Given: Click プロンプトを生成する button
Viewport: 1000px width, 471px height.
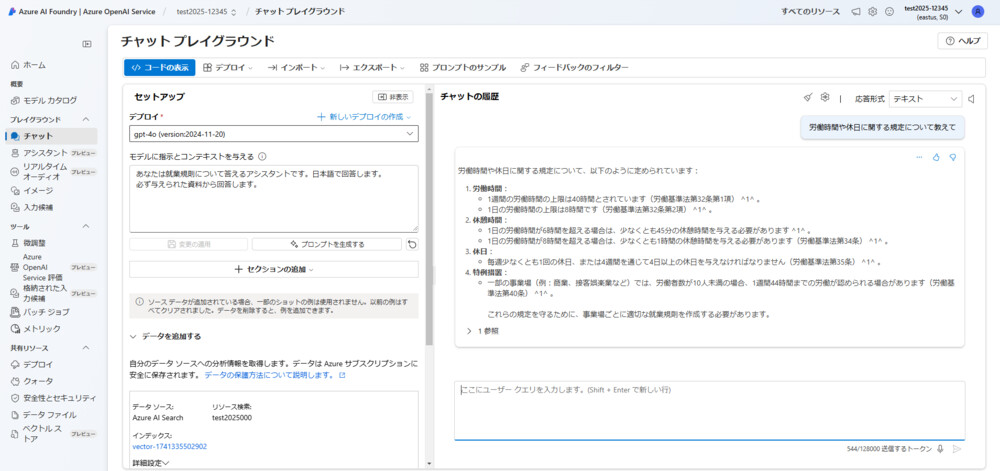Looking at the screenshot, I should coord(327,244).
